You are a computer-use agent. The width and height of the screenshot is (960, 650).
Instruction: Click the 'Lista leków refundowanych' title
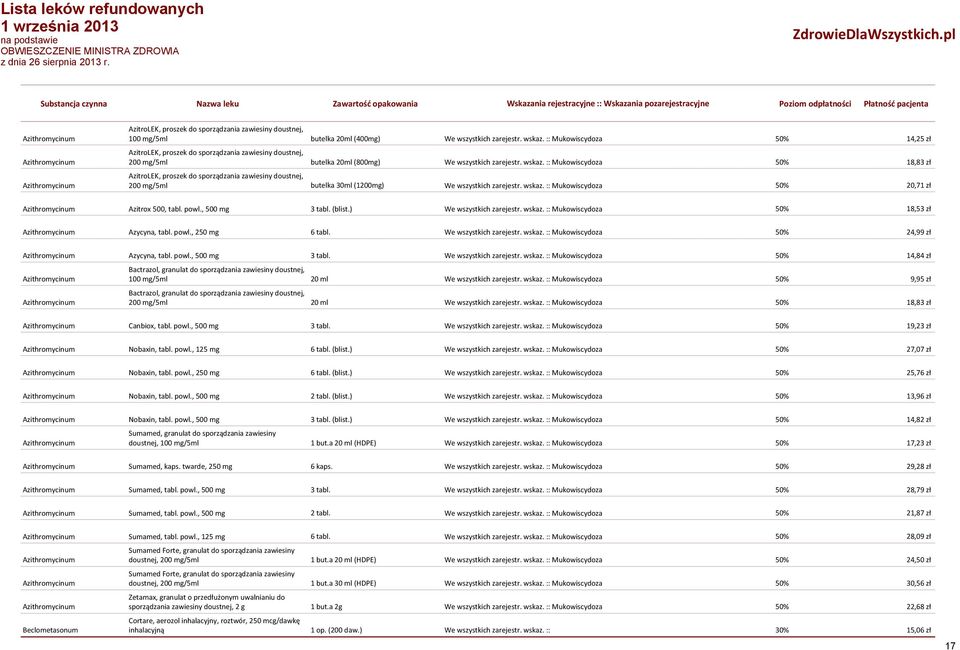point(102,9)
